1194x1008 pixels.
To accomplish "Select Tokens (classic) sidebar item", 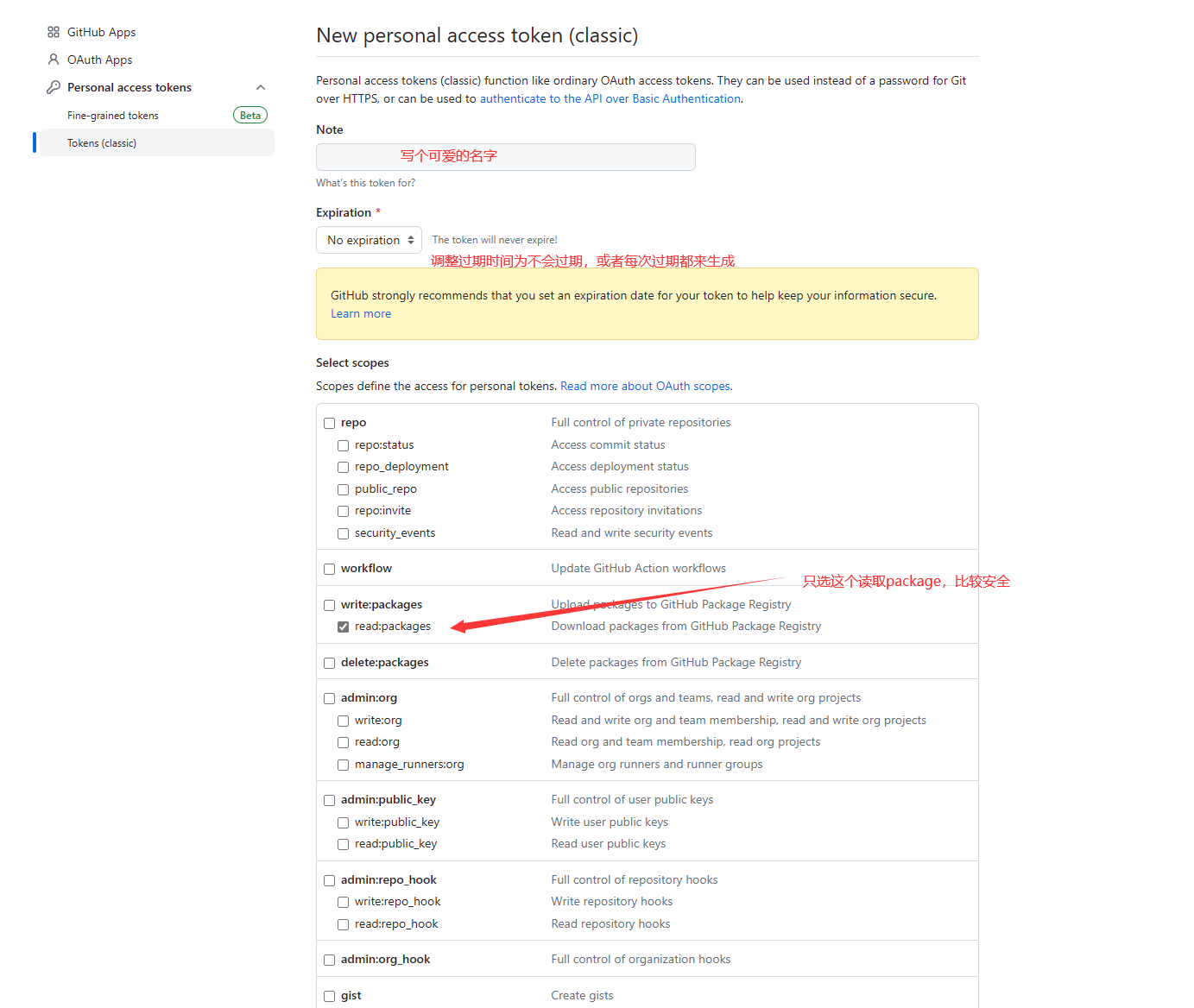I will click(157, 142).
